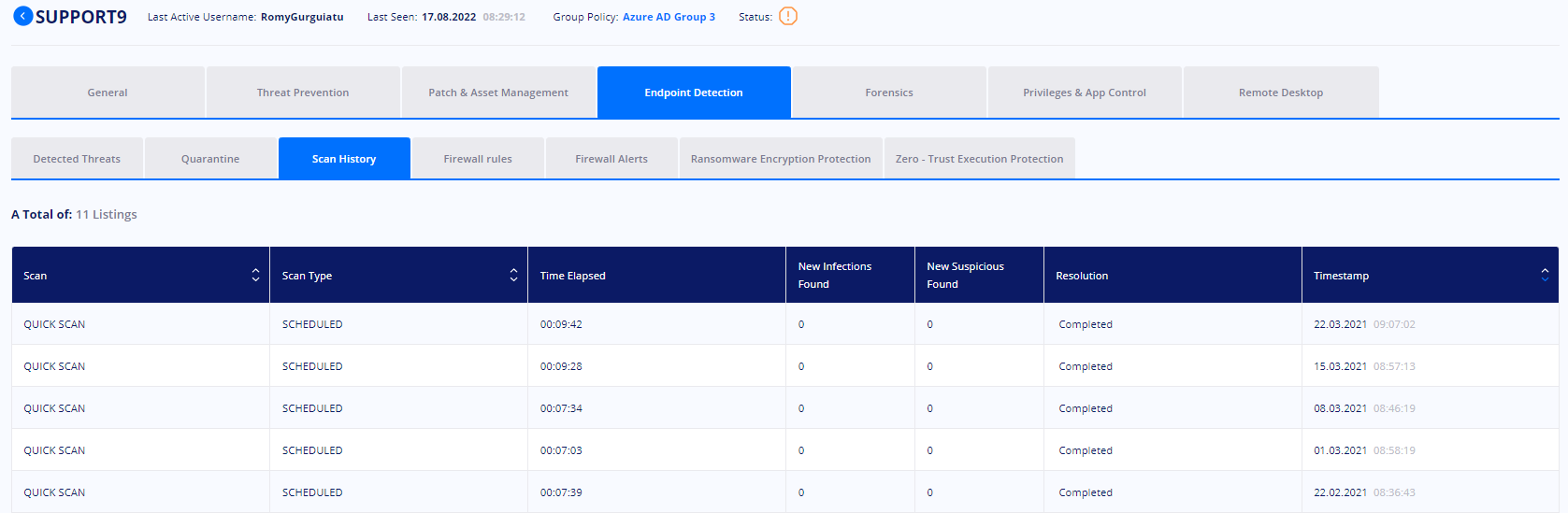Open the Threat Prevention tab
1568x513 pixels.
click(x=303, y=93)
